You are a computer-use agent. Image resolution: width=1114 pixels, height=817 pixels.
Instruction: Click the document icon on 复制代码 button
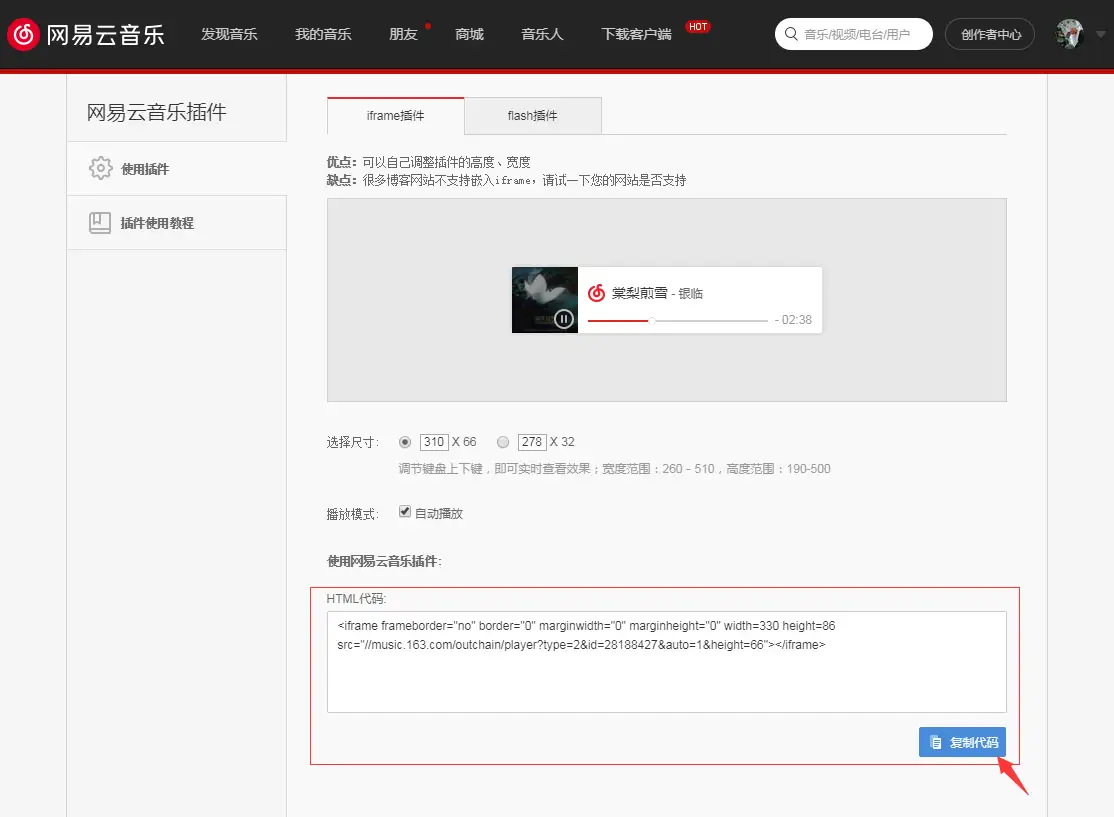[936, 742]
